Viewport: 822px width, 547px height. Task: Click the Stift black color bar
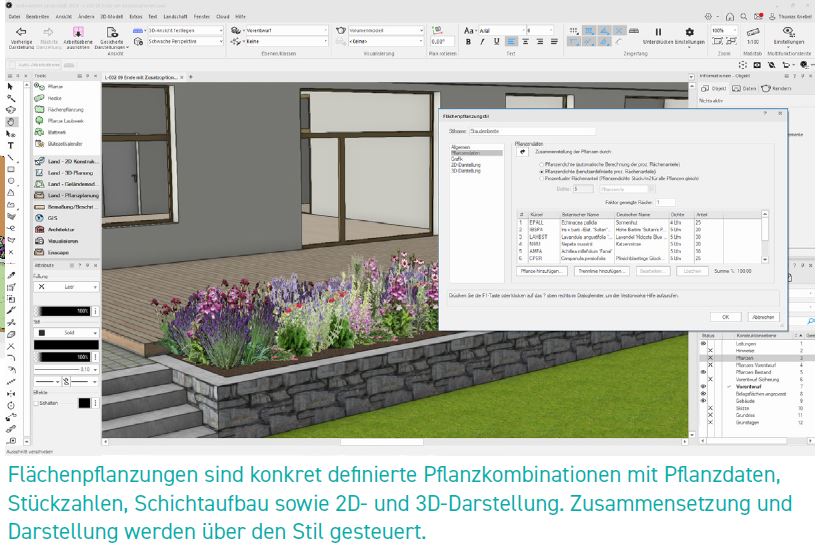pyautogui.click(x=66, y=345)
